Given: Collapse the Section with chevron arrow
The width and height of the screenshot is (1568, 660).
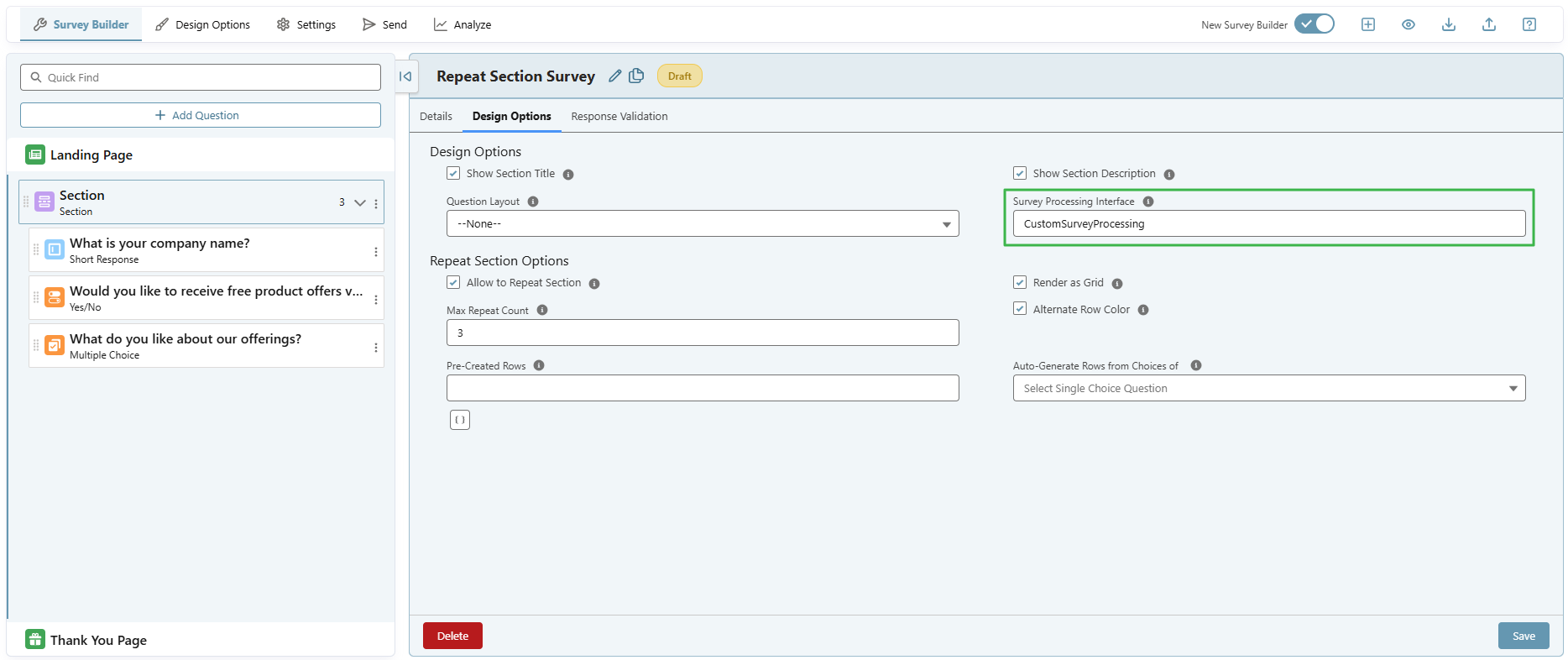Looking at the screenshot, I should (x=360, y=202).
